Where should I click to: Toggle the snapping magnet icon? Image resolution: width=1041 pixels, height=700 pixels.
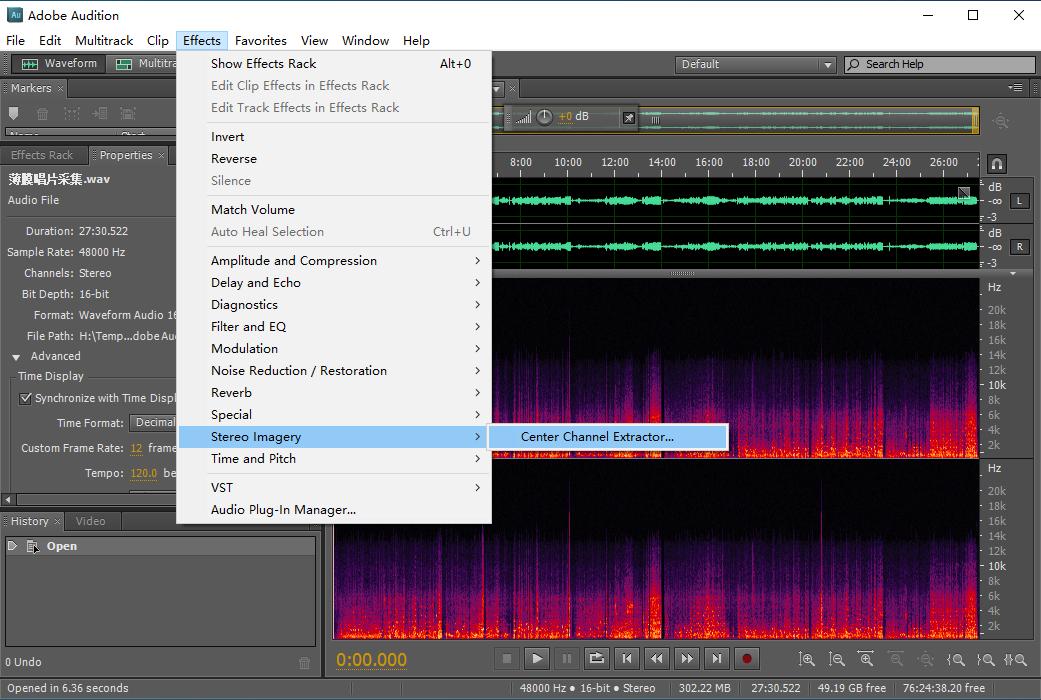click(996, 163)
